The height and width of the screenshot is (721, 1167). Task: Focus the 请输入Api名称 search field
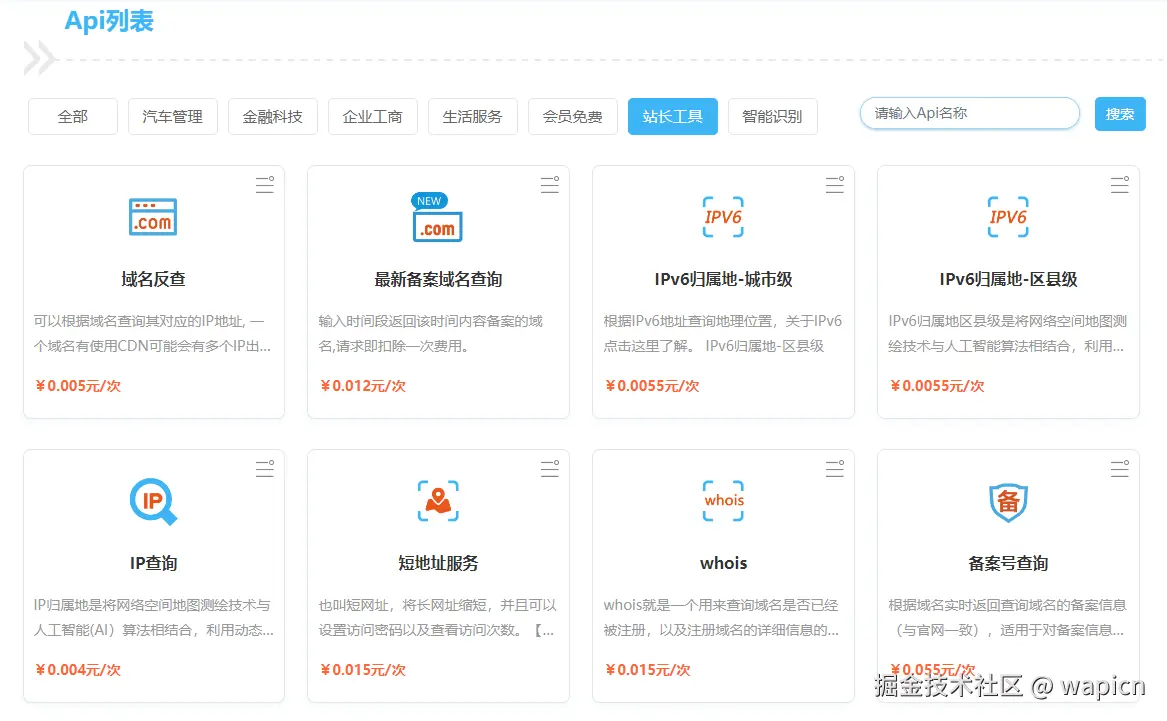pyautogui.click(x=970, y=113)
